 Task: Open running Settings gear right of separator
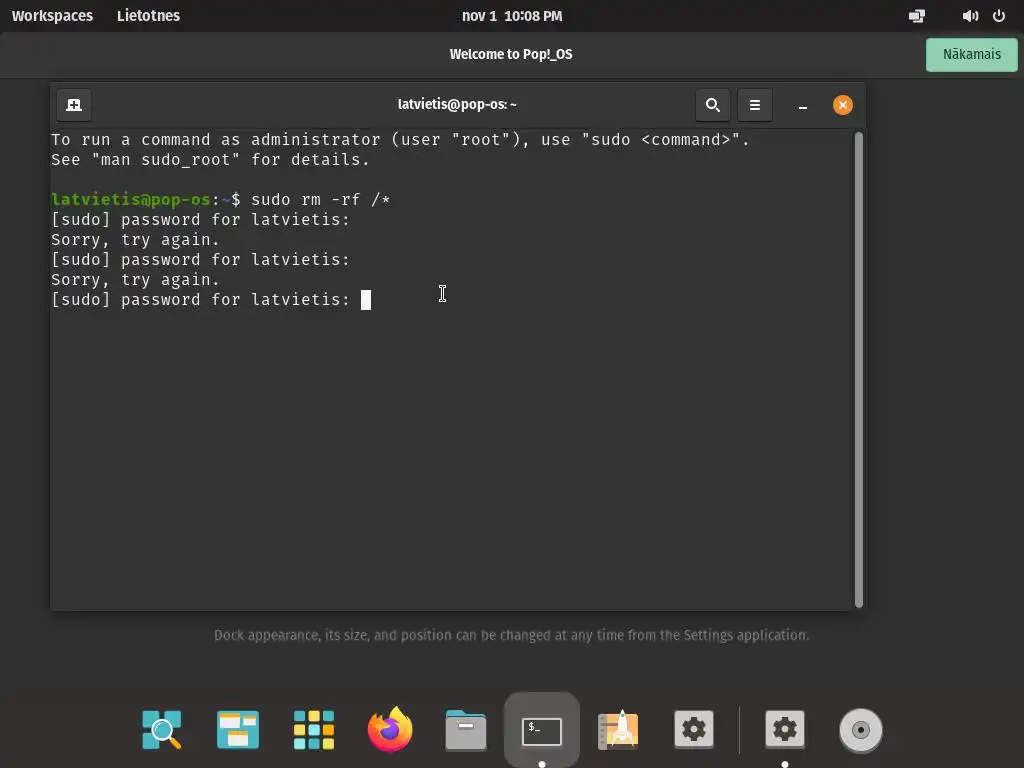click(784, 729)
